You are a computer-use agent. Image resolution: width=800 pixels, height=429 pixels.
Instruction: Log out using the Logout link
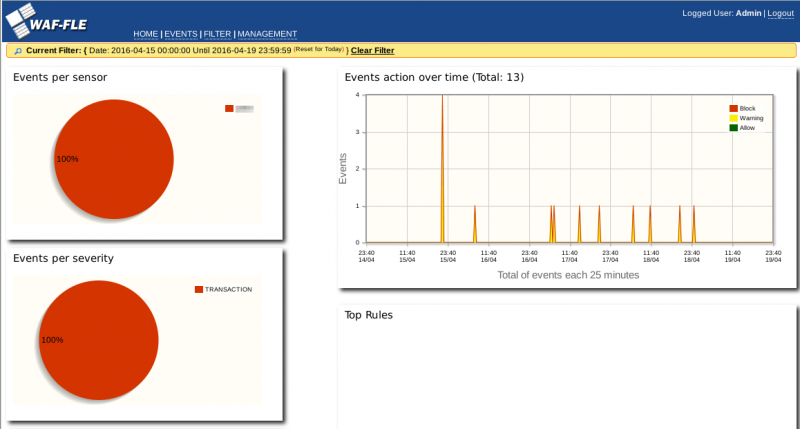[x=780, y=13]
